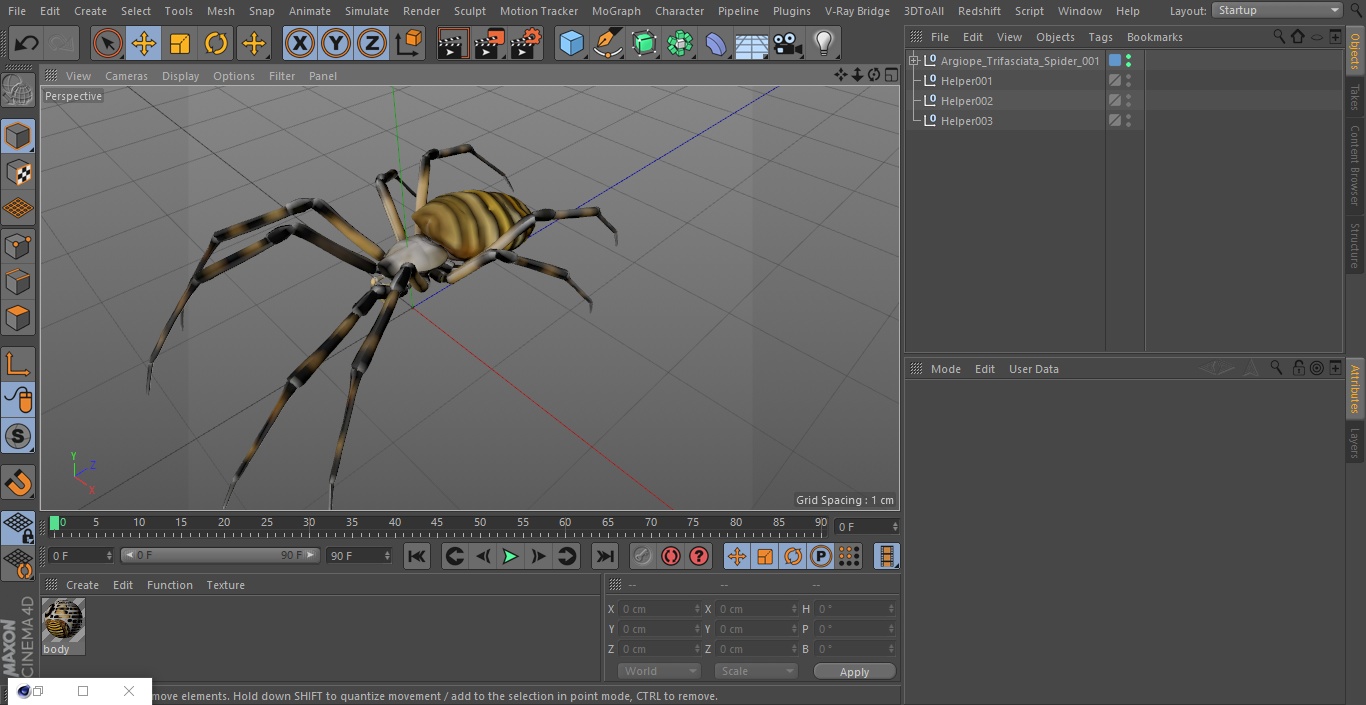1366x705 pixels.
Task: Enable Edges mode in left toolbar
Action: point(18,281)
